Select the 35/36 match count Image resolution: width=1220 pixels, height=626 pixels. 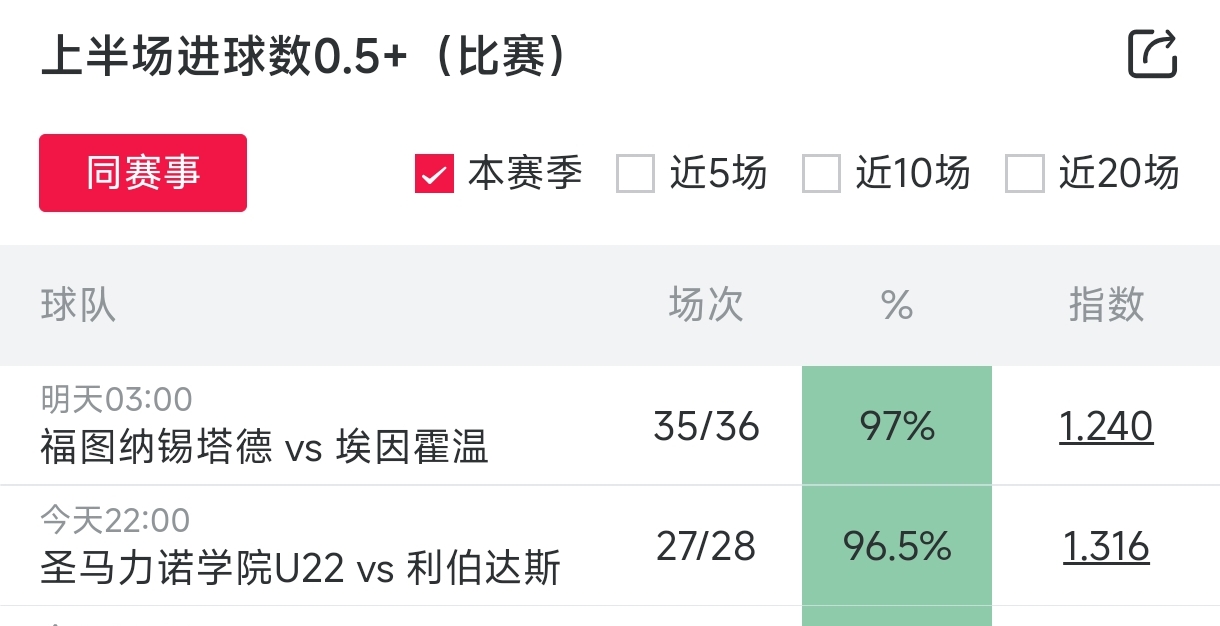coord(706,427)
